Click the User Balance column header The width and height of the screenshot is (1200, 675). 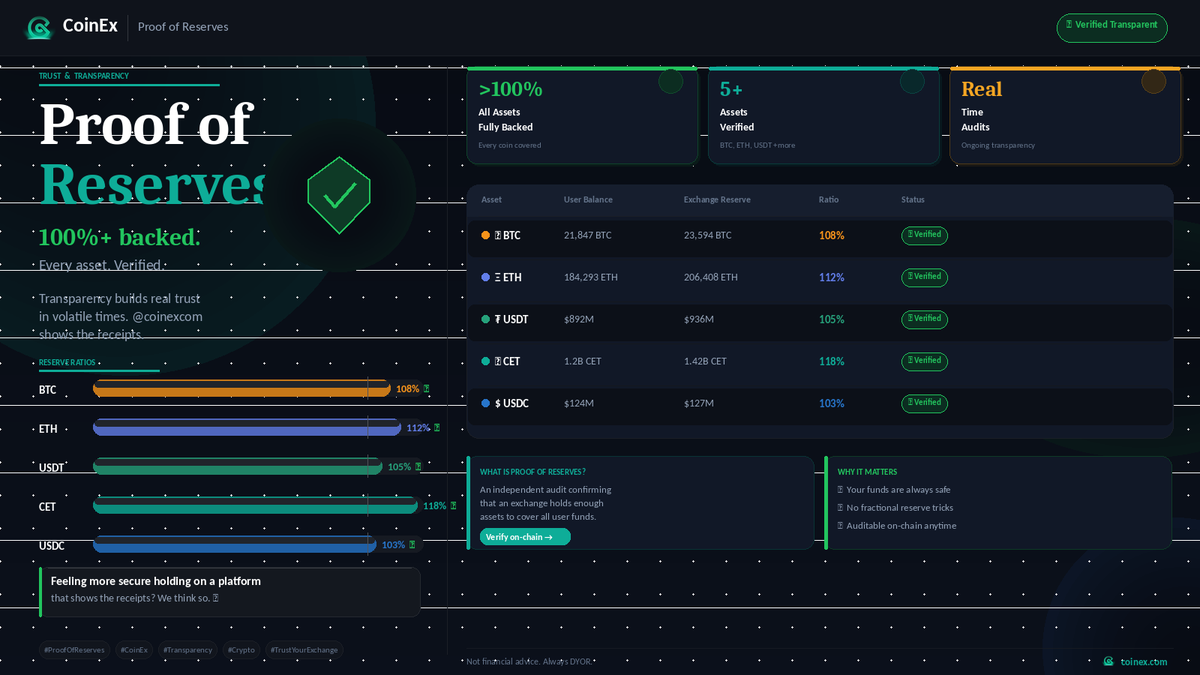pyautogui.click(x=588, y=200)
